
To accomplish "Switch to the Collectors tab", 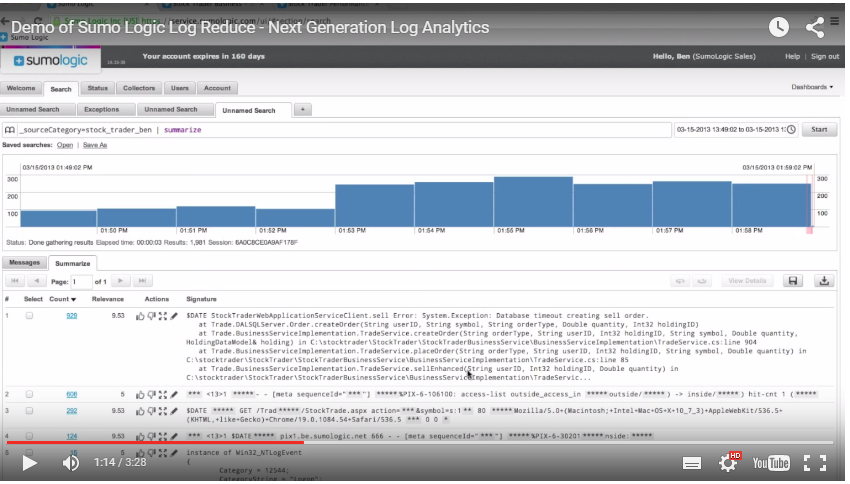I will 139,88.
